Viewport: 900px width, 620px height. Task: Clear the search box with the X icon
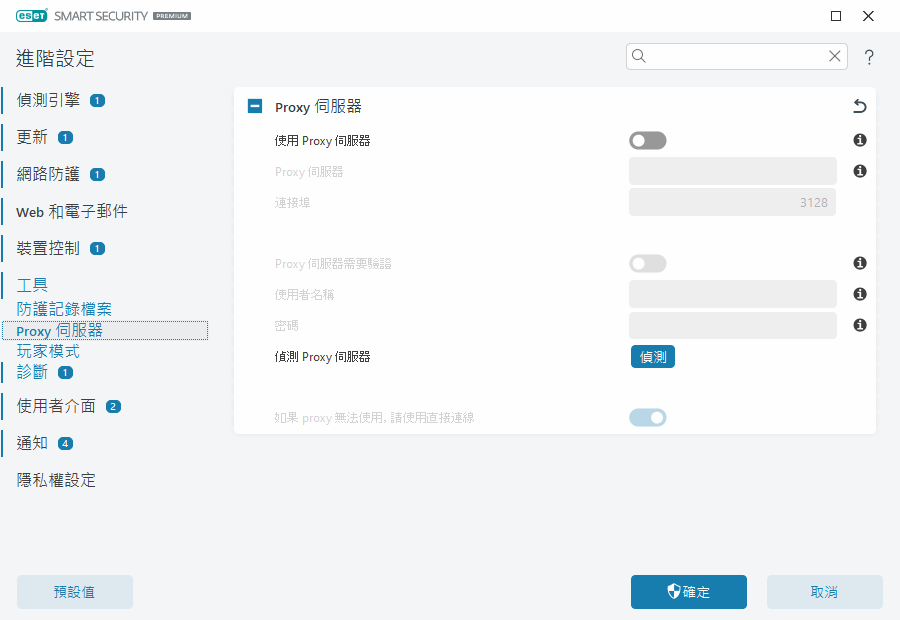point(834,56)
